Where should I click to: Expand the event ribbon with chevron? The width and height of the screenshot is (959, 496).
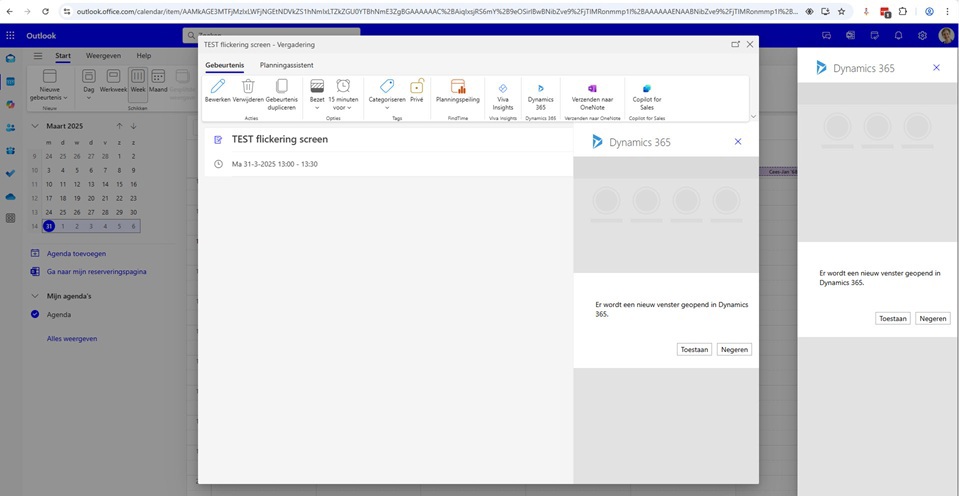[x=753, y=116]
